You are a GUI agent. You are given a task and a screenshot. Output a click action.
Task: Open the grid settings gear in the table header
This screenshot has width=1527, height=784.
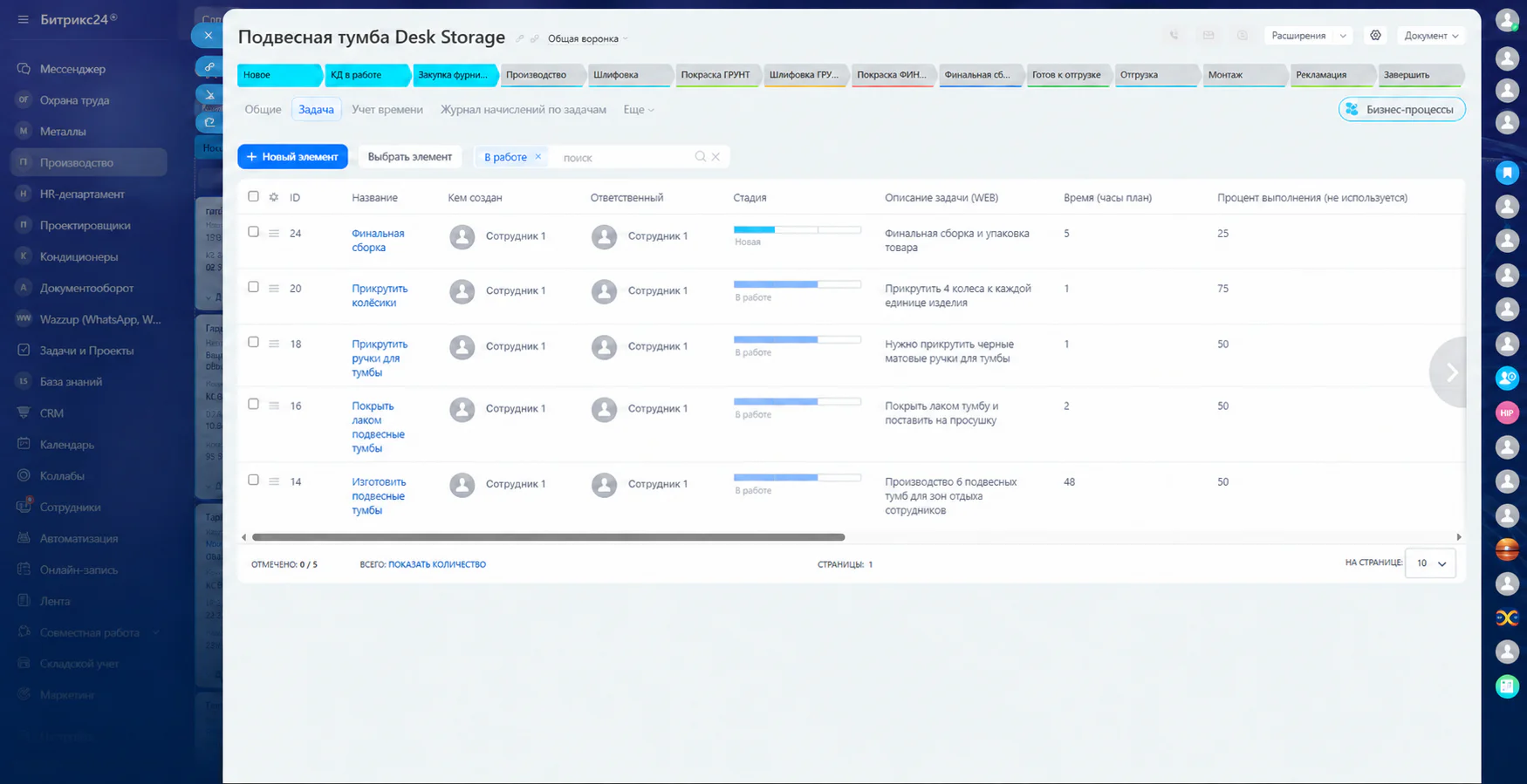(274, 197)
